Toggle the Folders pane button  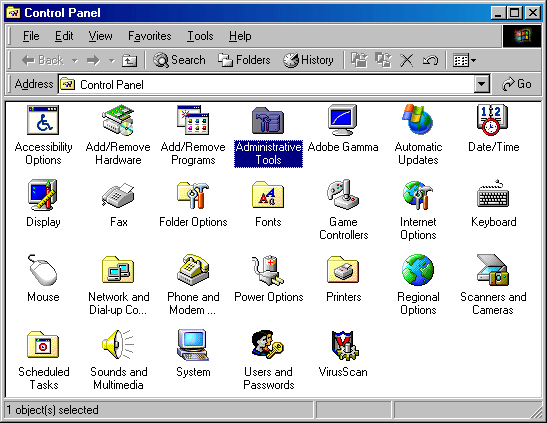pos(244,60)
